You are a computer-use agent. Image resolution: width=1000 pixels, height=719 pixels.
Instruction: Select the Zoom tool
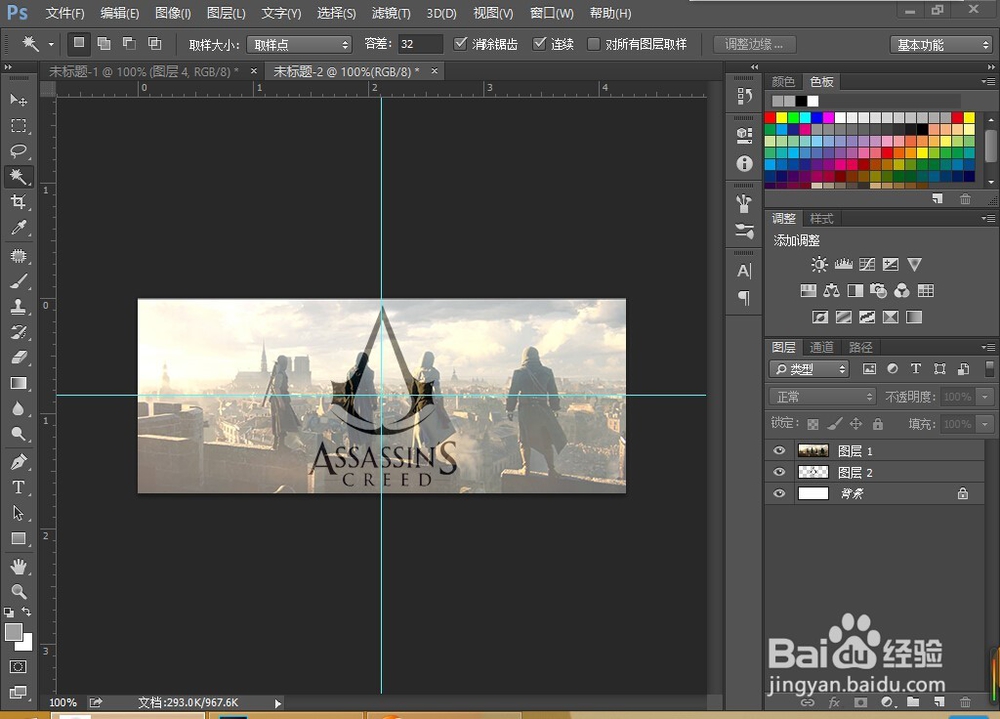18,592
